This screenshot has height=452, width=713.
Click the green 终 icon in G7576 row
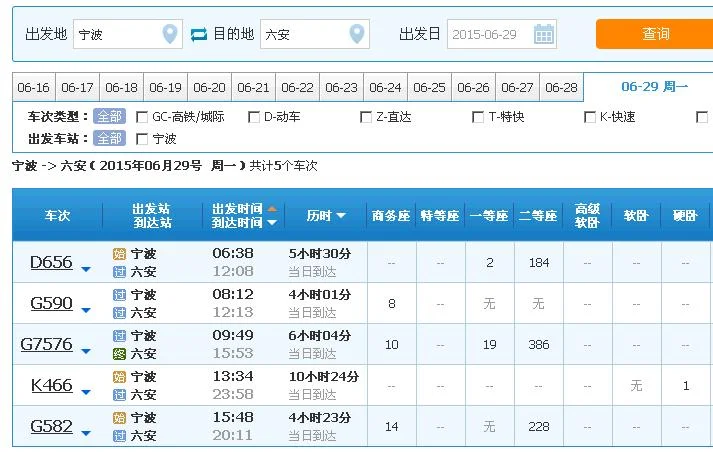119,354
